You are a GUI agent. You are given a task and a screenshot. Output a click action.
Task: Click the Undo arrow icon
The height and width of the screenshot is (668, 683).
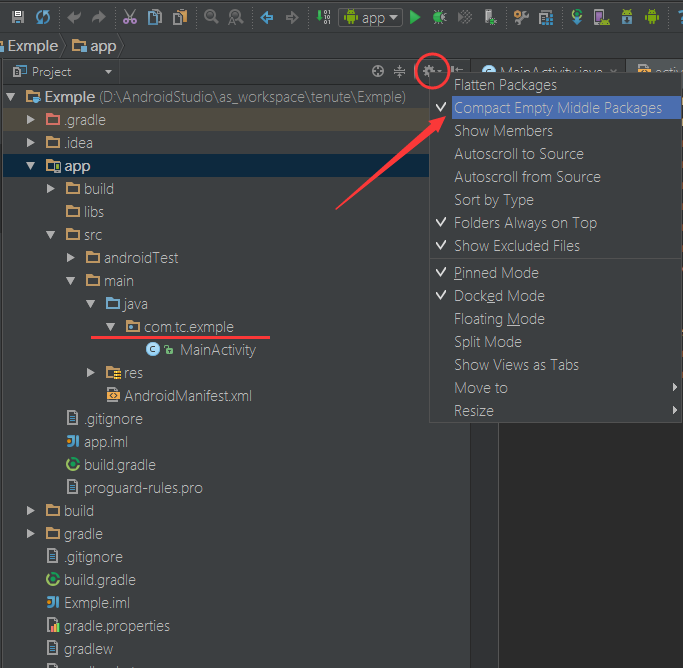[74, 17]
